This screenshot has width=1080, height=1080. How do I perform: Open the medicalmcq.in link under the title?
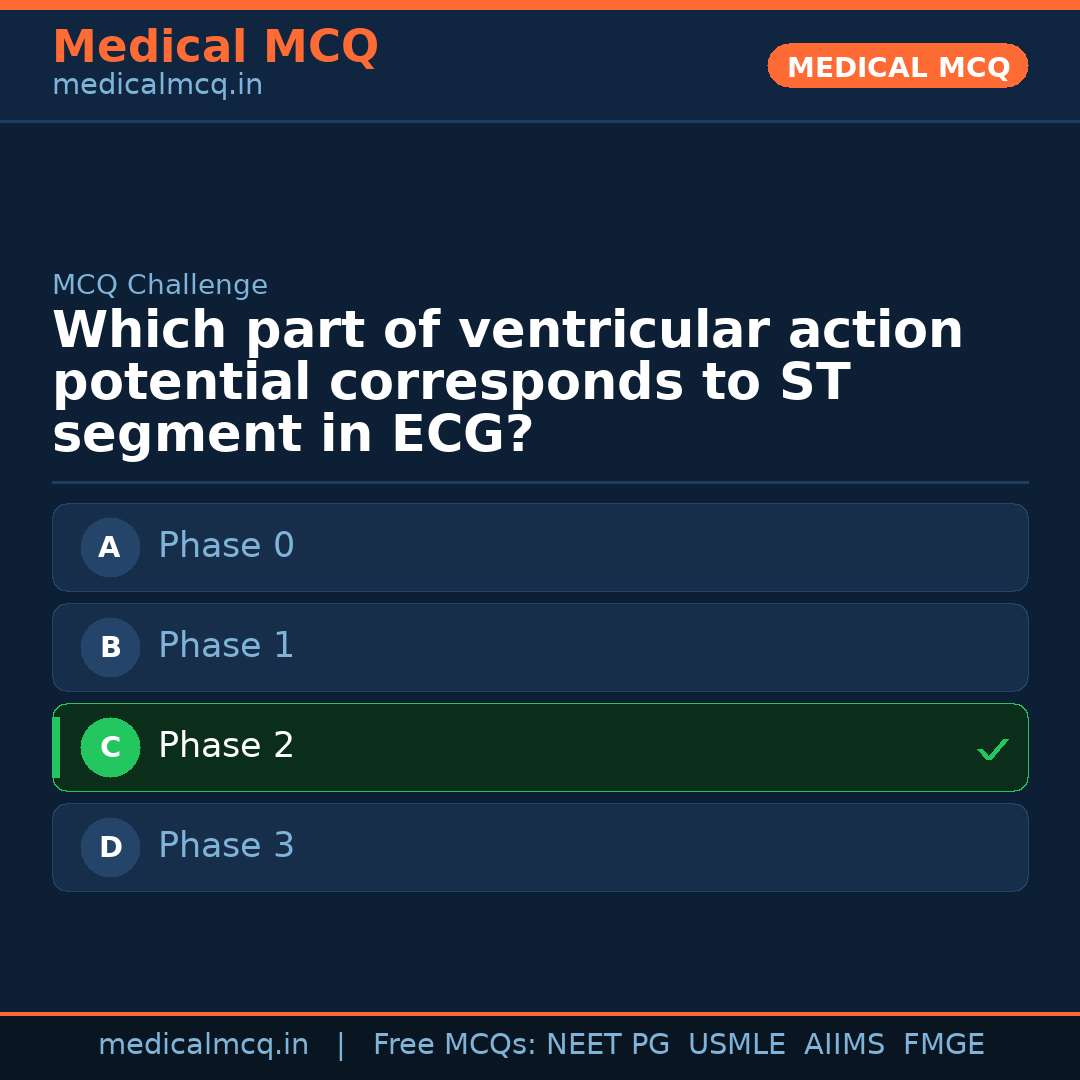157,86
